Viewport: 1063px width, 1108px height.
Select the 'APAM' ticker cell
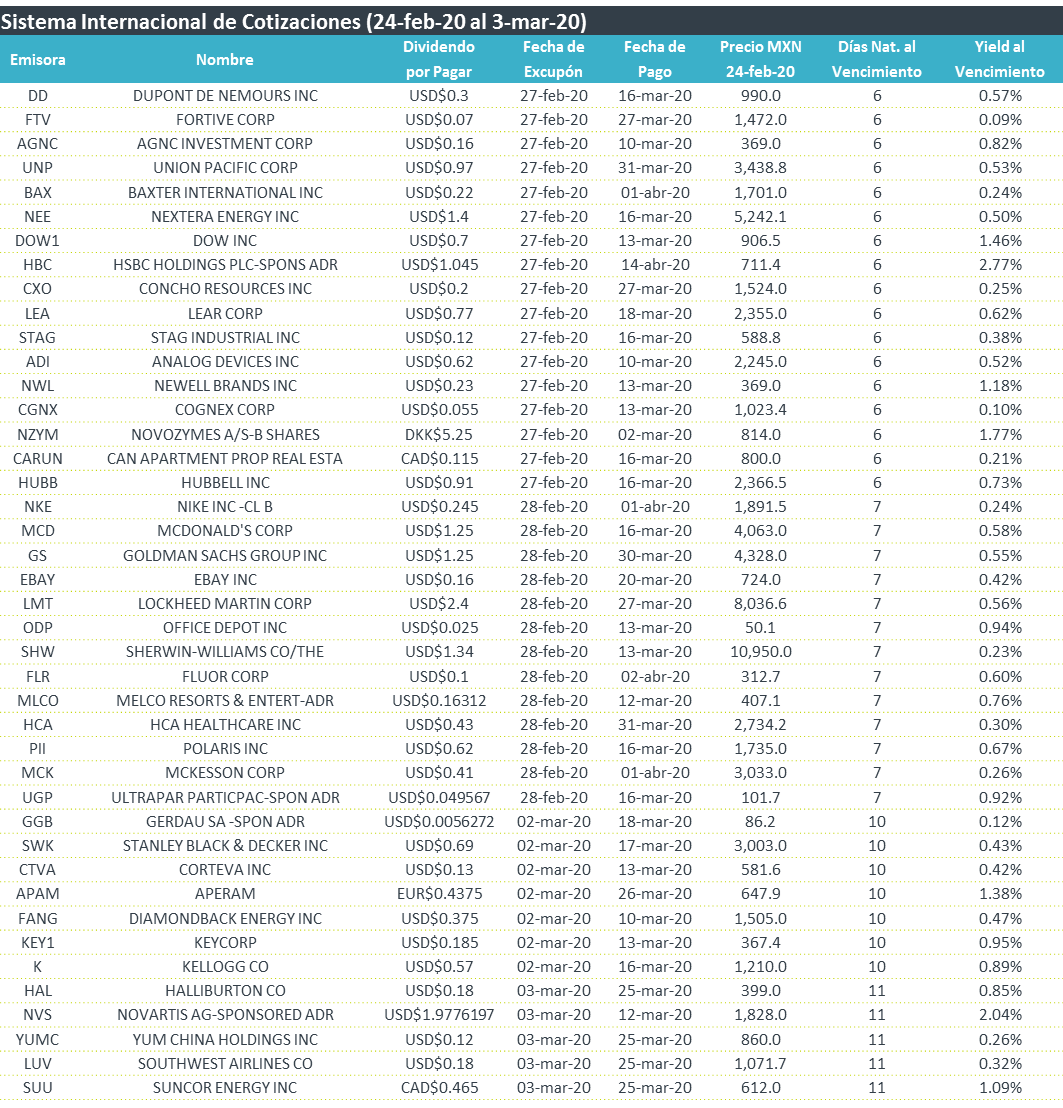(37, 893)
